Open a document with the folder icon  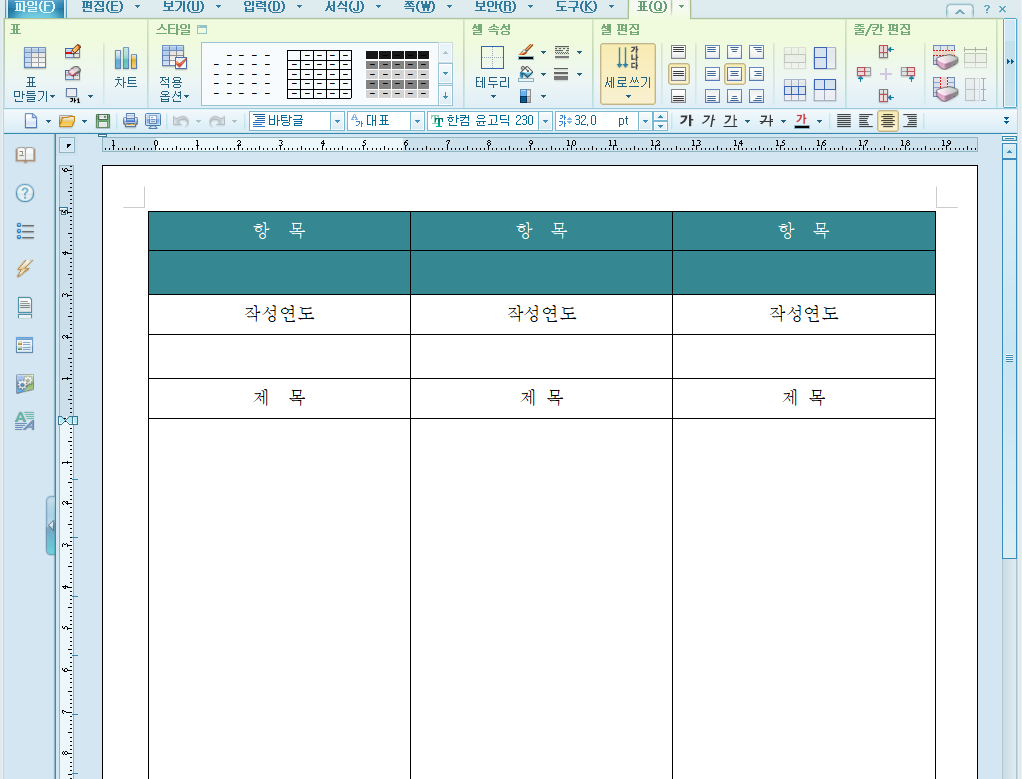67,121
